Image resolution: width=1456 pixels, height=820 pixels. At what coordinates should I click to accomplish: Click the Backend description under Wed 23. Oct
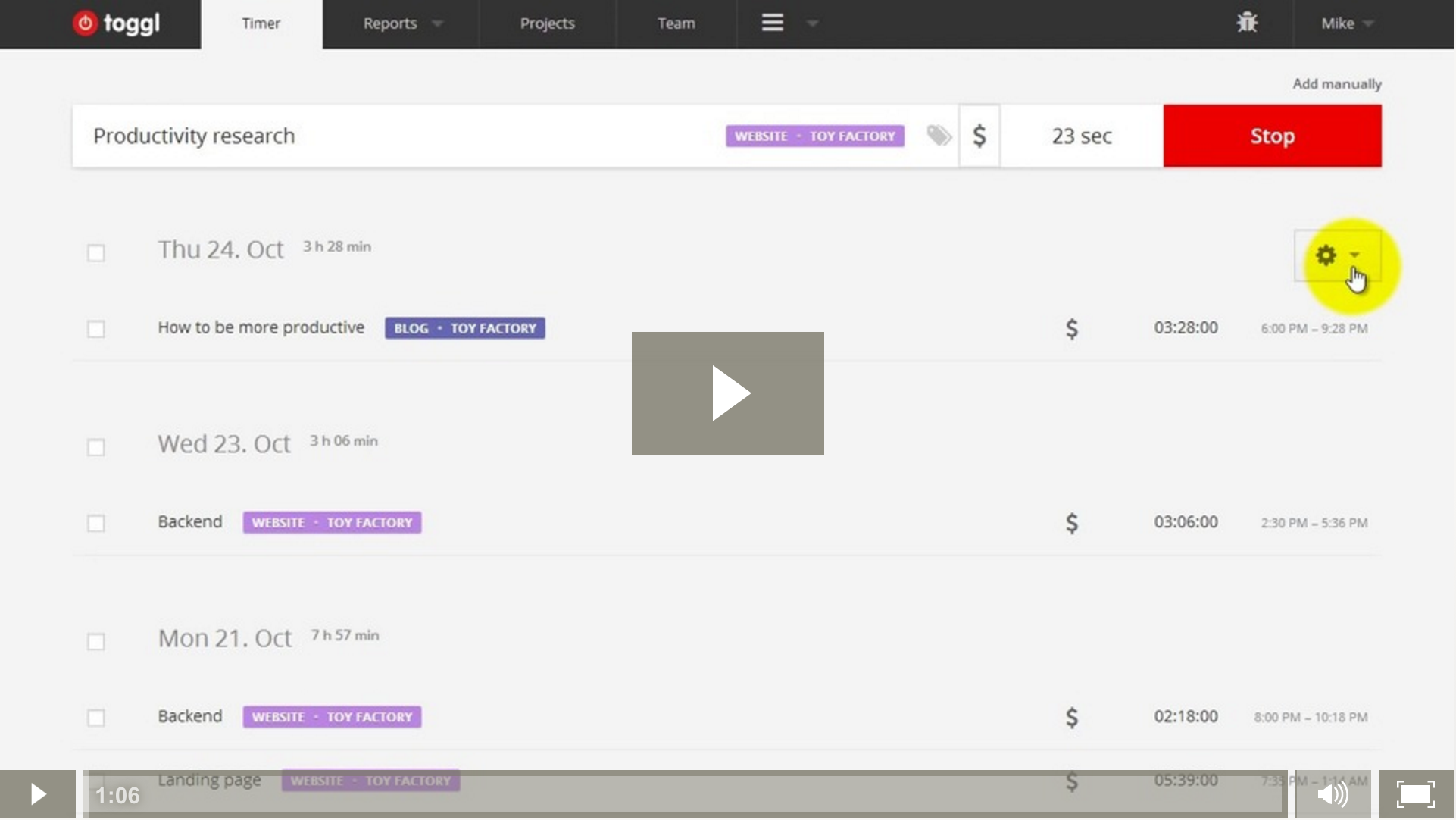(x=190, y=521)
